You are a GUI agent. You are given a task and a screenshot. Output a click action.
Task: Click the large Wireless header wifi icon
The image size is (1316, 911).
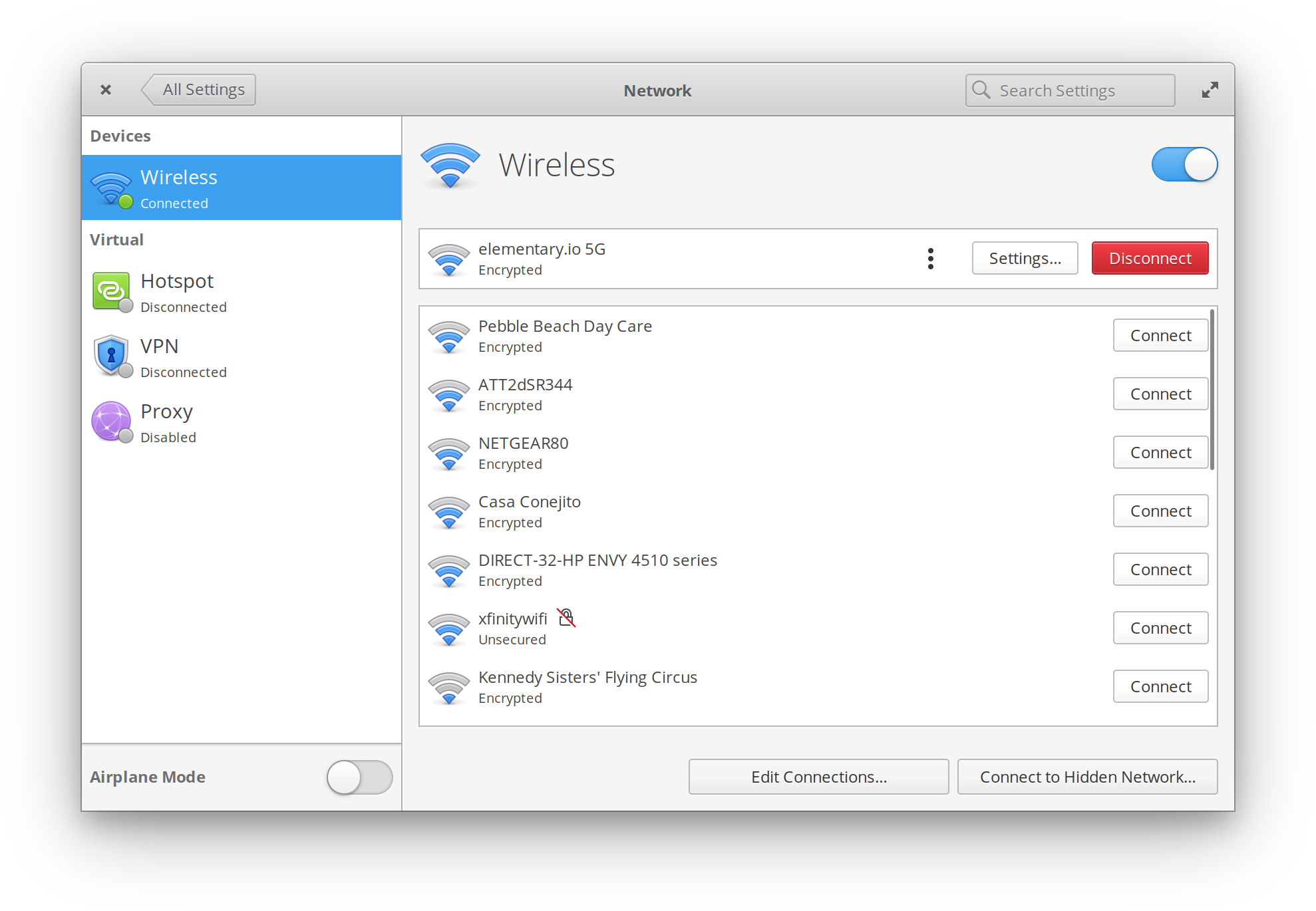coord(450,165)
